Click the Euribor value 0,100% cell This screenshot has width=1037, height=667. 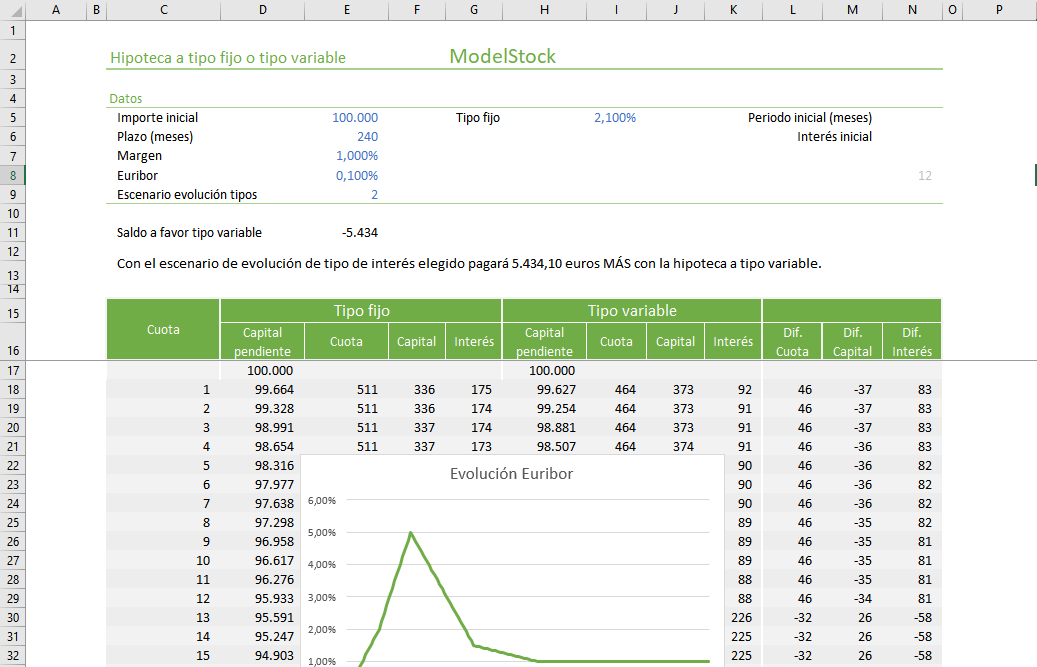click(x=357, y=176)
